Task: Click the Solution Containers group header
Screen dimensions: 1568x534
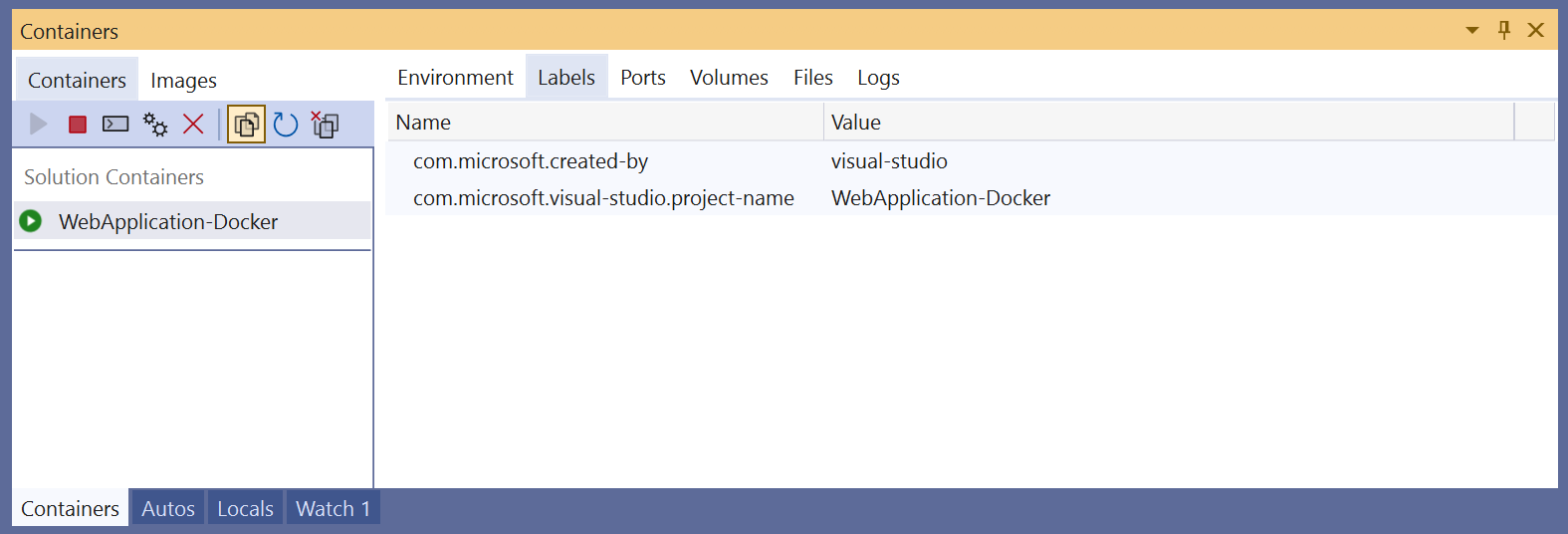Action: [x=113, y=177]
